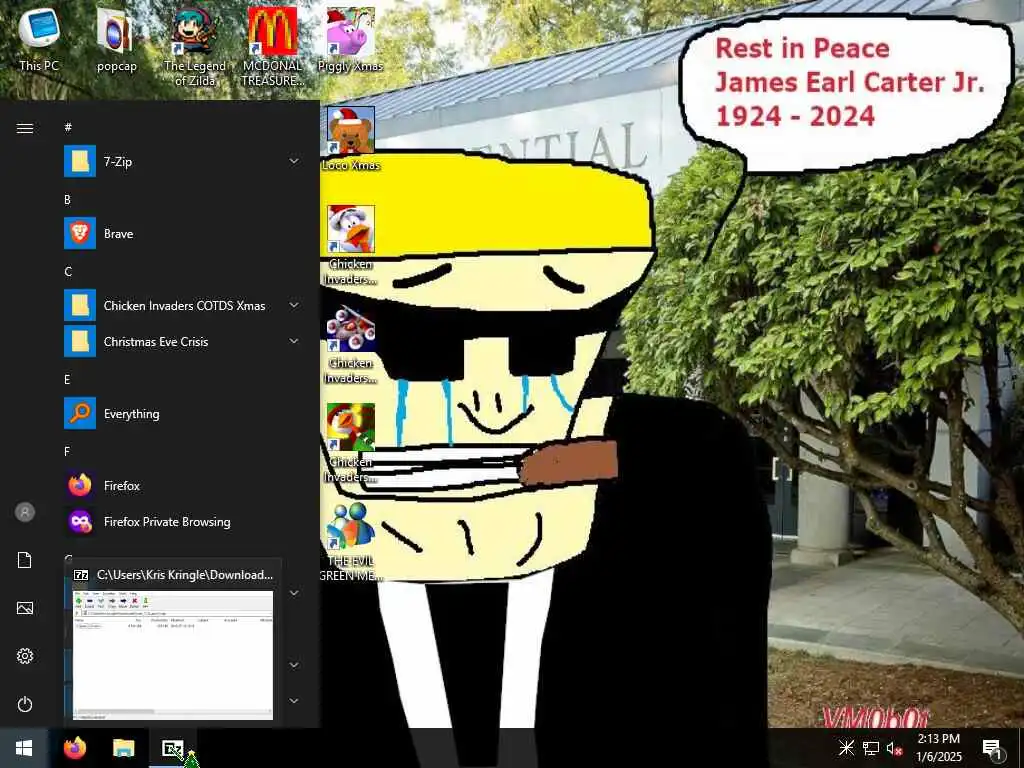Open Firefox Private Browsing entry
The image size is (1024, 768).
182,521
